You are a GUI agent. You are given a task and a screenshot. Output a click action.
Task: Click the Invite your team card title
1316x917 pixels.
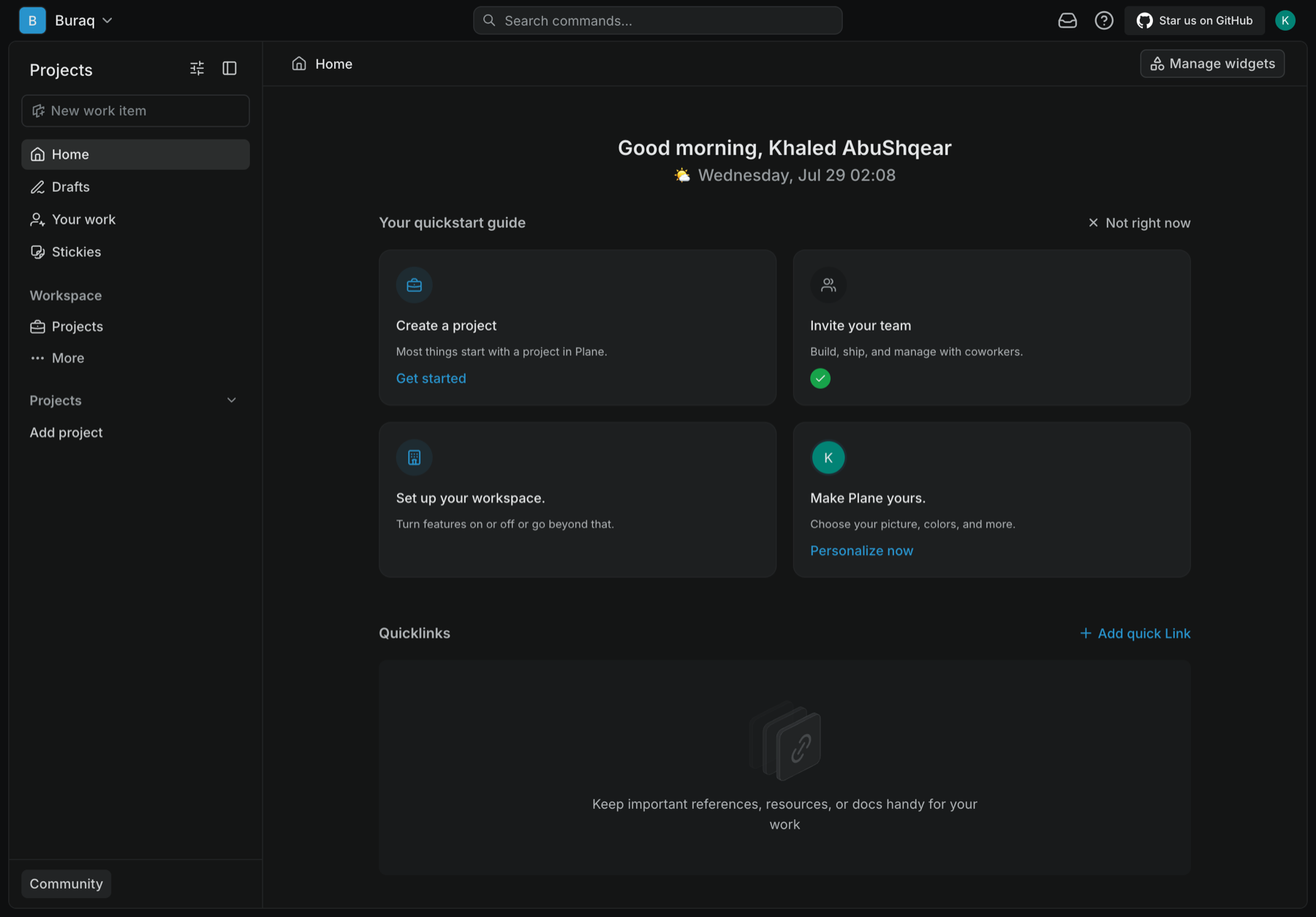pyautogui.click(x=861, y=326)
